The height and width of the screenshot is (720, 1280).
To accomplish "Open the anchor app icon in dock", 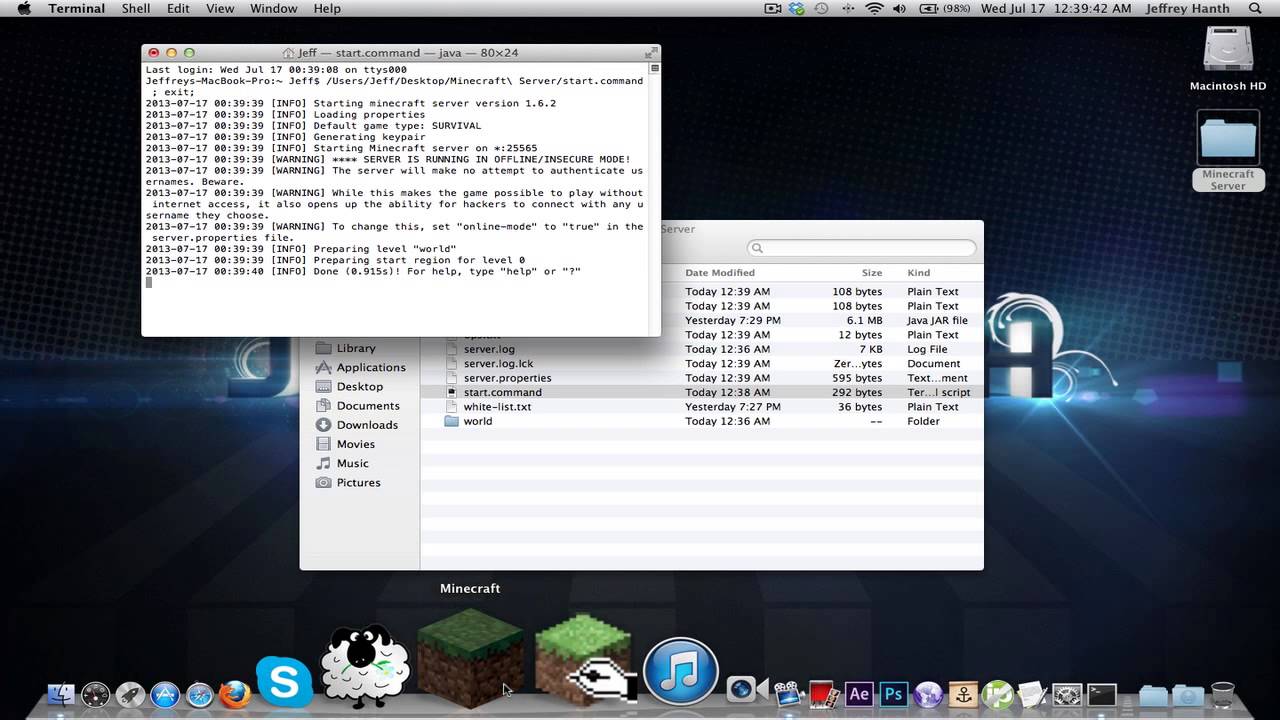I will coord(963,694).
